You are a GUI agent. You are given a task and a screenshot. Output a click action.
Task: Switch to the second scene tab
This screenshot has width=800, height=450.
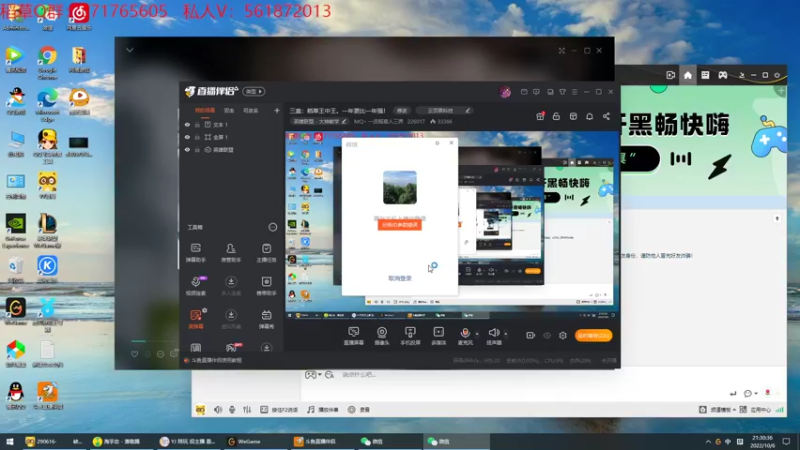pos(229,110)
